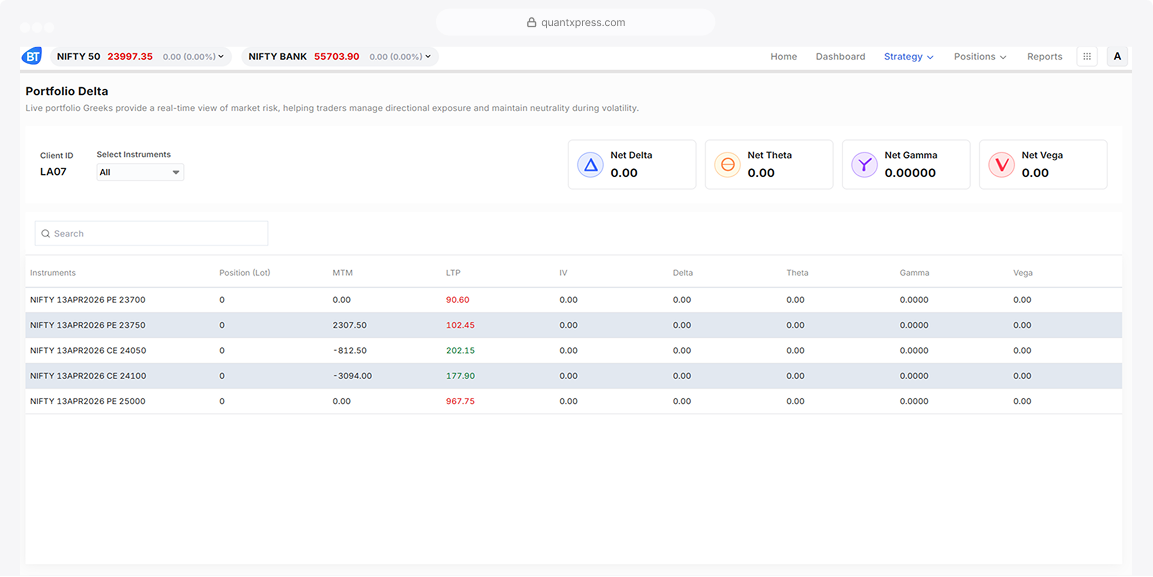
Task: Click the quantxpress.com address bar
Action: pyautogui.click(x=576, y=23)
